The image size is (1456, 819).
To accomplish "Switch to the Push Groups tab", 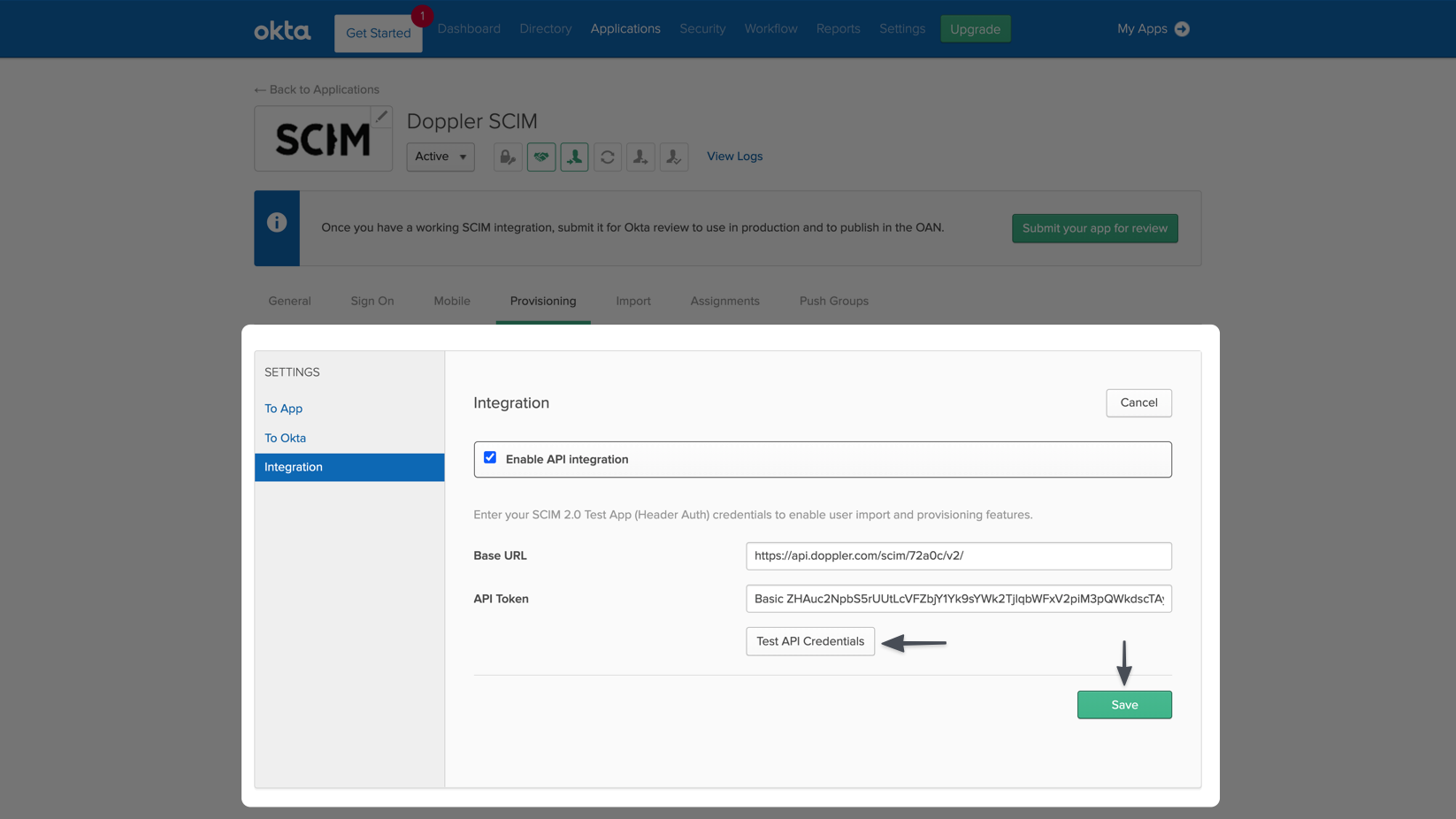I will 834,301.
